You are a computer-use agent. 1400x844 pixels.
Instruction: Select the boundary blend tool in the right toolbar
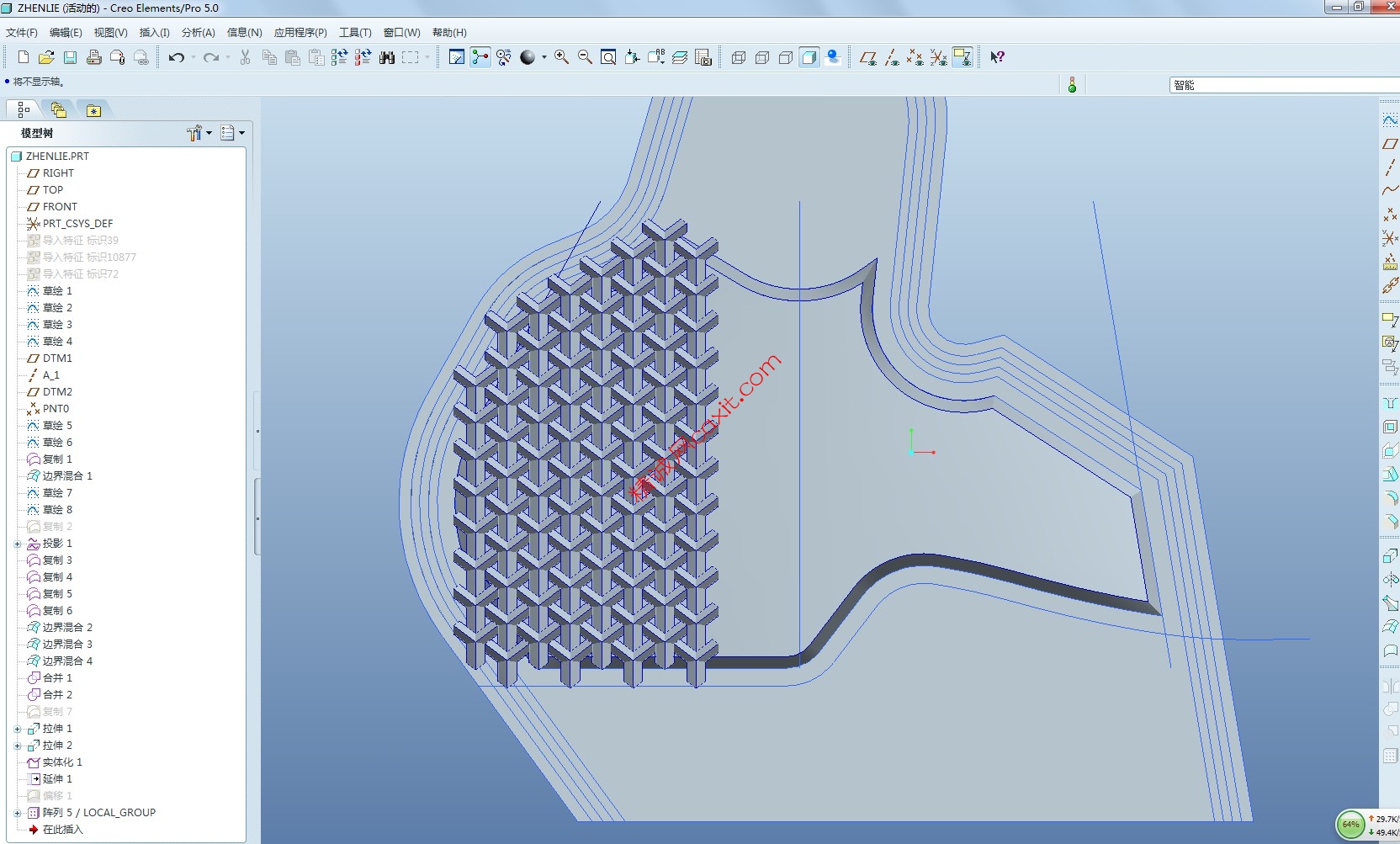1390,626
